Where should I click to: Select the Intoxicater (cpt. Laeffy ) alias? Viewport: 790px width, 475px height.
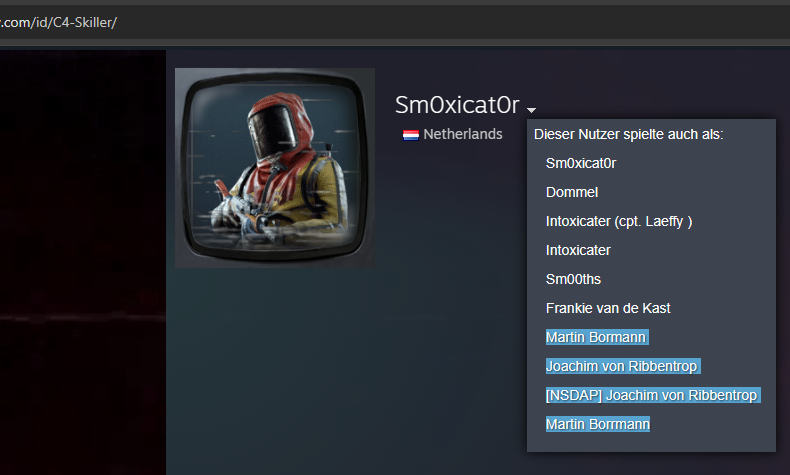619,221
